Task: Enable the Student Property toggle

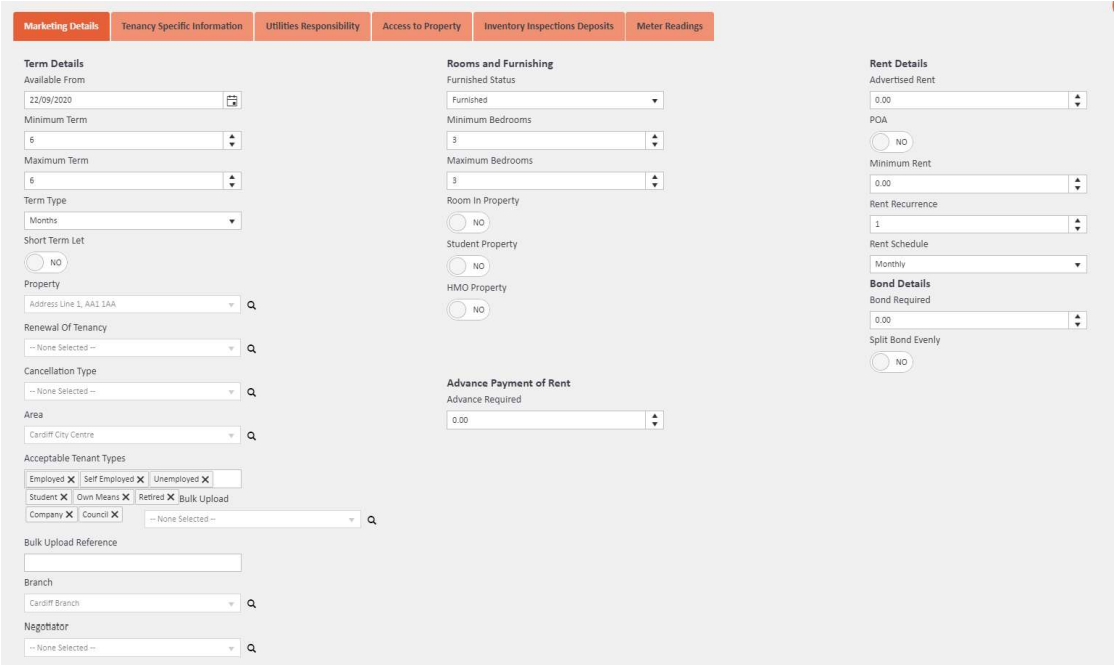Action: click(x=468, y=266)
